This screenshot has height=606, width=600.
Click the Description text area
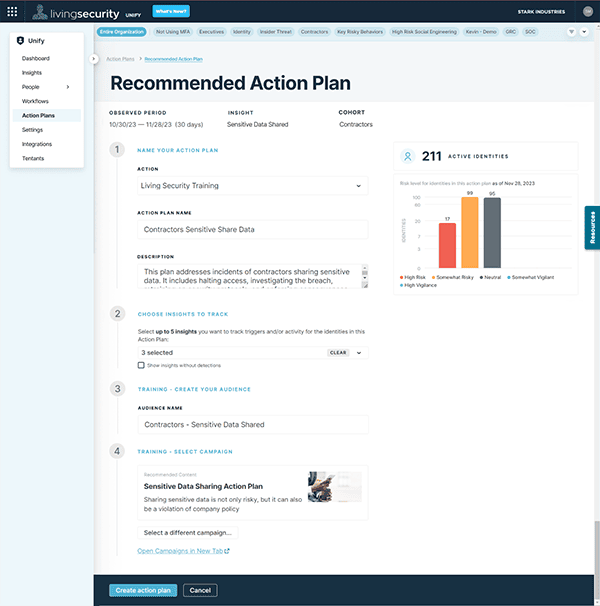pos(249,276)
